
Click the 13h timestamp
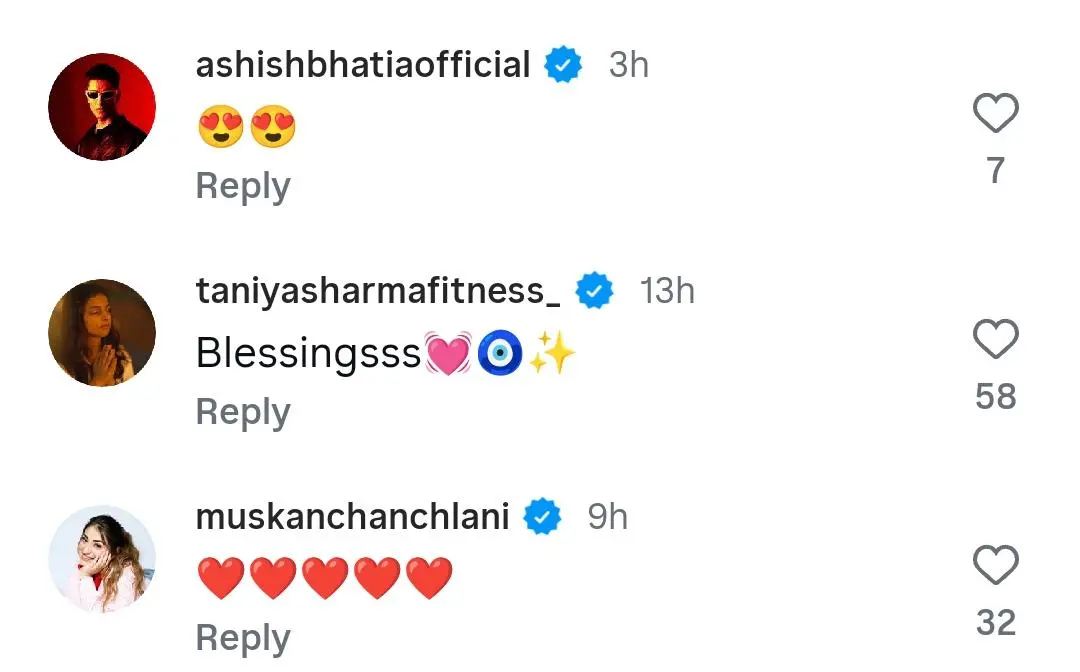667,292
